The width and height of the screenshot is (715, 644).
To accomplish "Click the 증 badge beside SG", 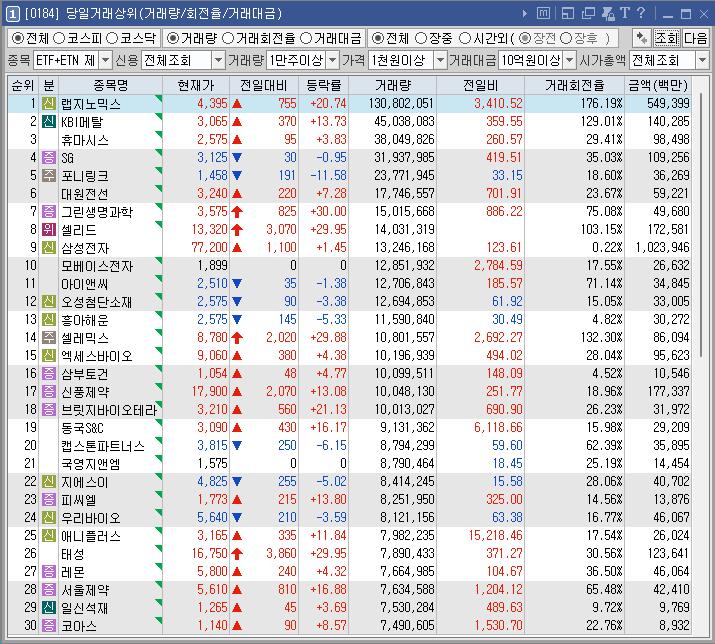I will tap(49, 157).
